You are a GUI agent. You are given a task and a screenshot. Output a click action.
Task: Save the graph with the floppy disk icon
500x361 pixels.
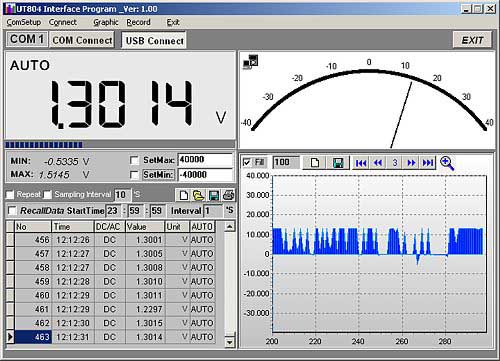click(x=338, y=163)
